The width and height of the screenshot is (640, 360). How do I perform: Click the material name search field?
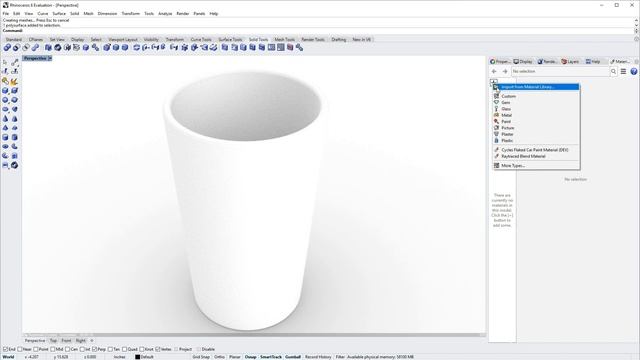560,71
